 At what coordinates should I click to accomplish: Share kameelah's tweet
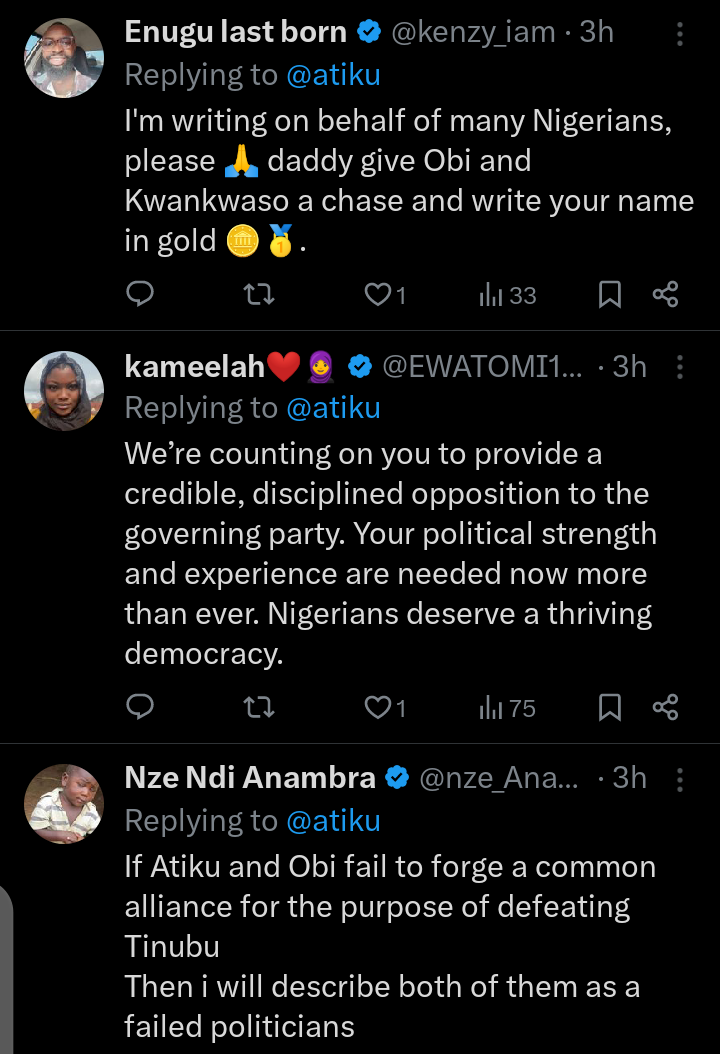pyautogui.click(x=665, y=708)
